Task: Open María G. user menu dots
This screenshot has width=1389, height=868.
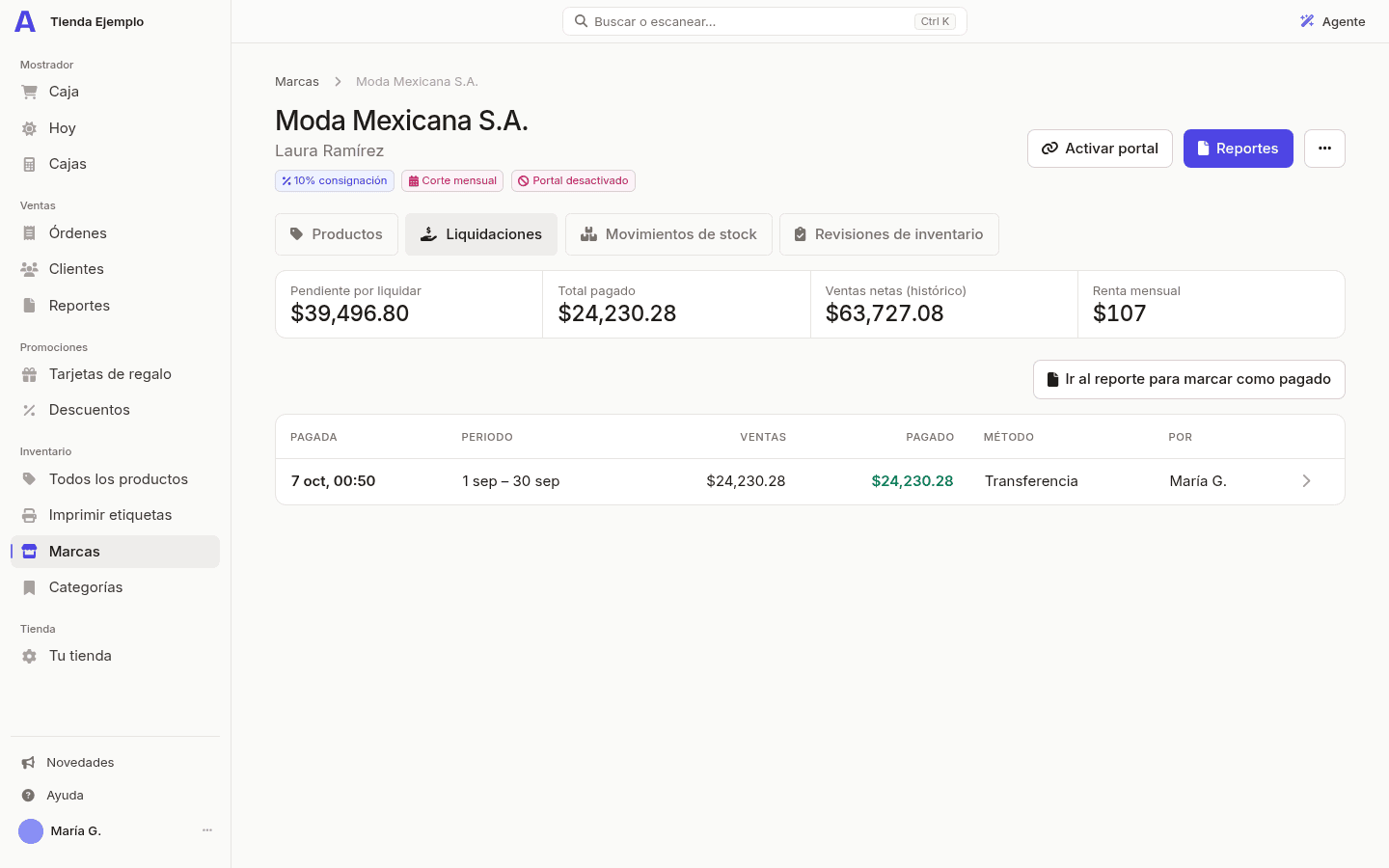Action: tap(207, 830)
